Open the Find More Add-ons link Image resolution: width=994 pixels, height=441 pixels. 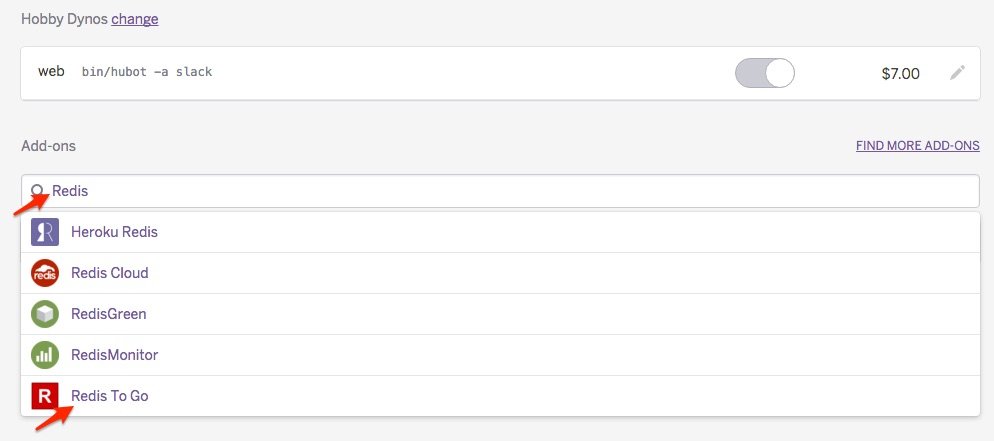click(917, 146)
